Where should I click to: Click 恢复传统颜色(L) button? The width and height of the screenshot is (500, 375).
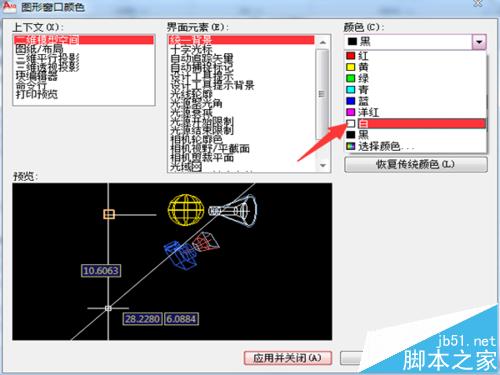(416, 164)
